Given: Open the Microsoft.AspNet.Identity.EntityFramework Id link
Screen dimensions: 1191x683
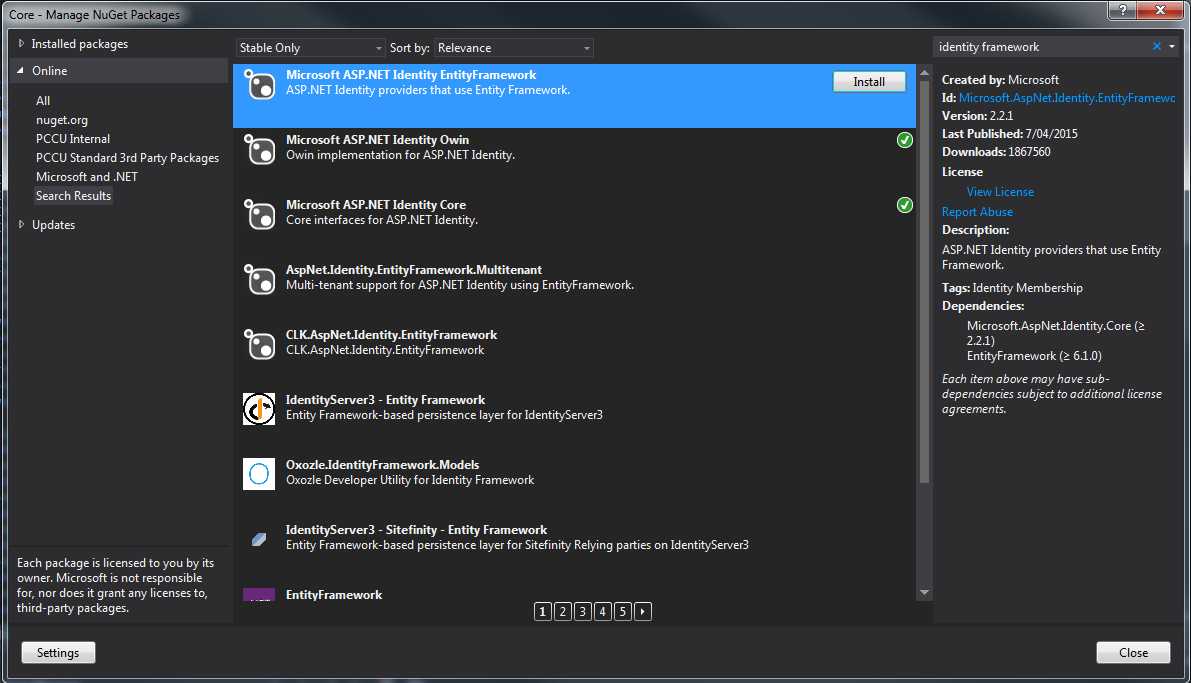Looking at the screenshot, I should [1066, 98].
